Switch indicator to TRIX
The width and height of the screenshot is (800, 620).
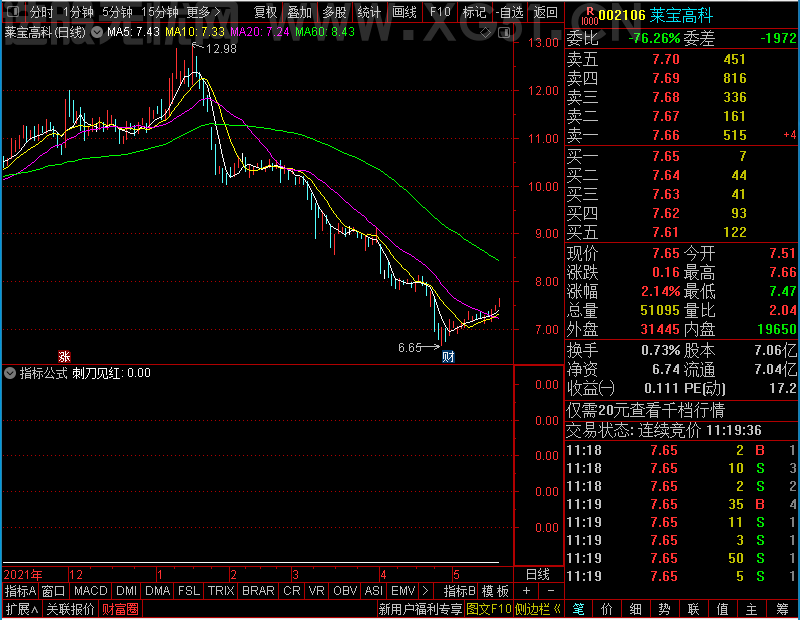point(221,591)
